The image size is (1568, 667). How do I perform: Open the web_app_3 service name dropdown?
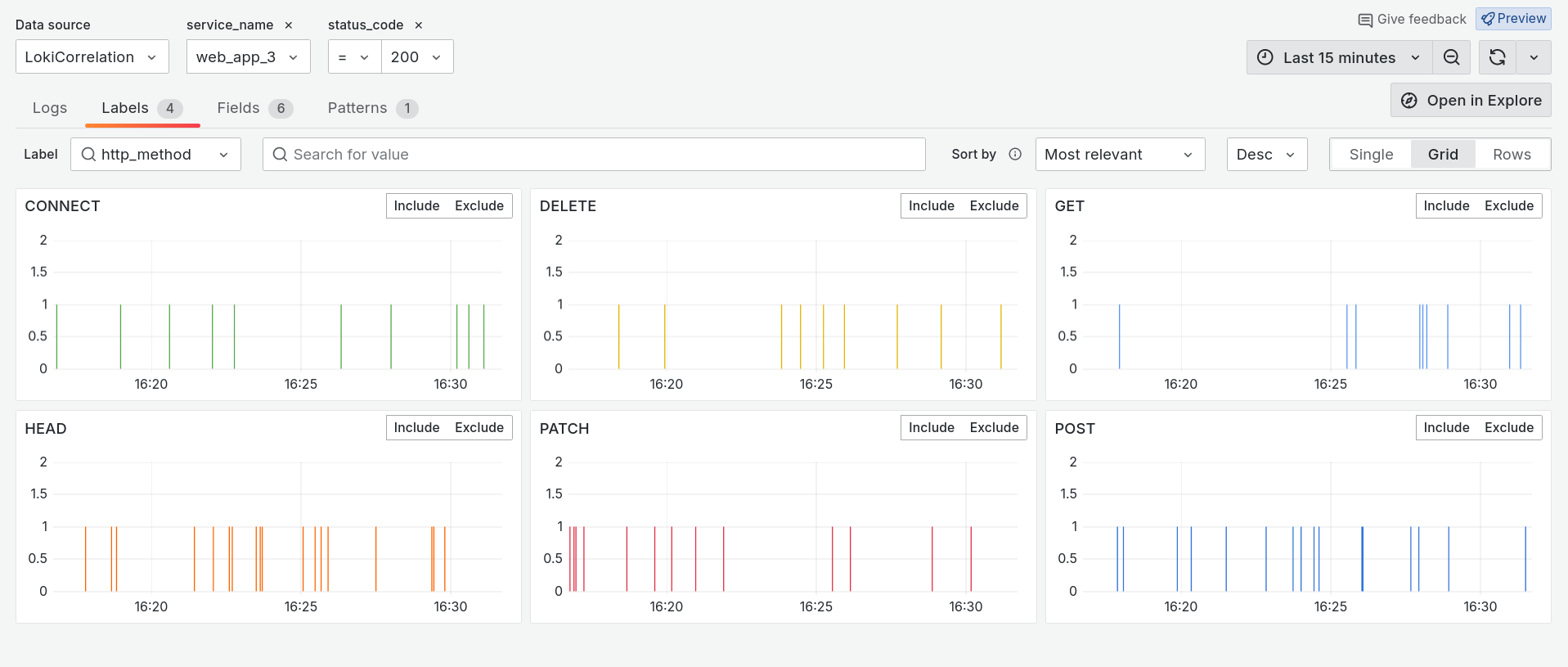click(249, 56)
